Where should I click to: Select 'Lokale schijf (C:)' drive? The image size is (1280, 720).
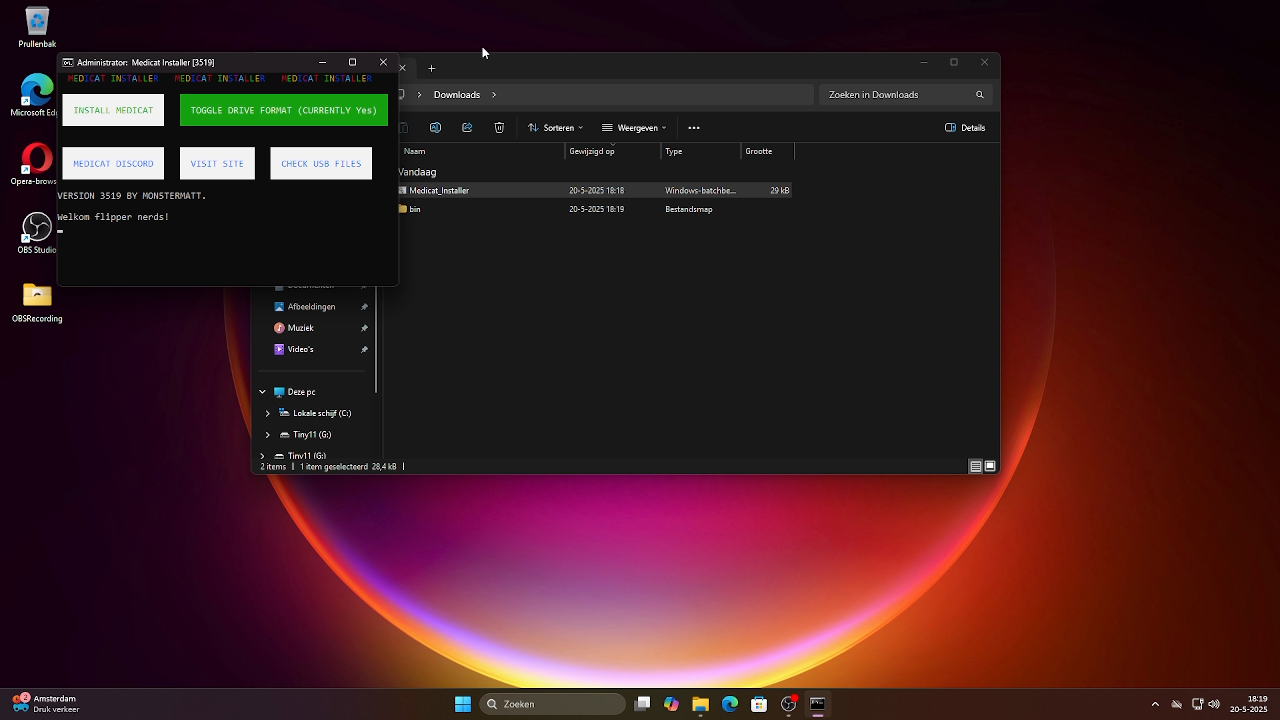click(322, 413)
